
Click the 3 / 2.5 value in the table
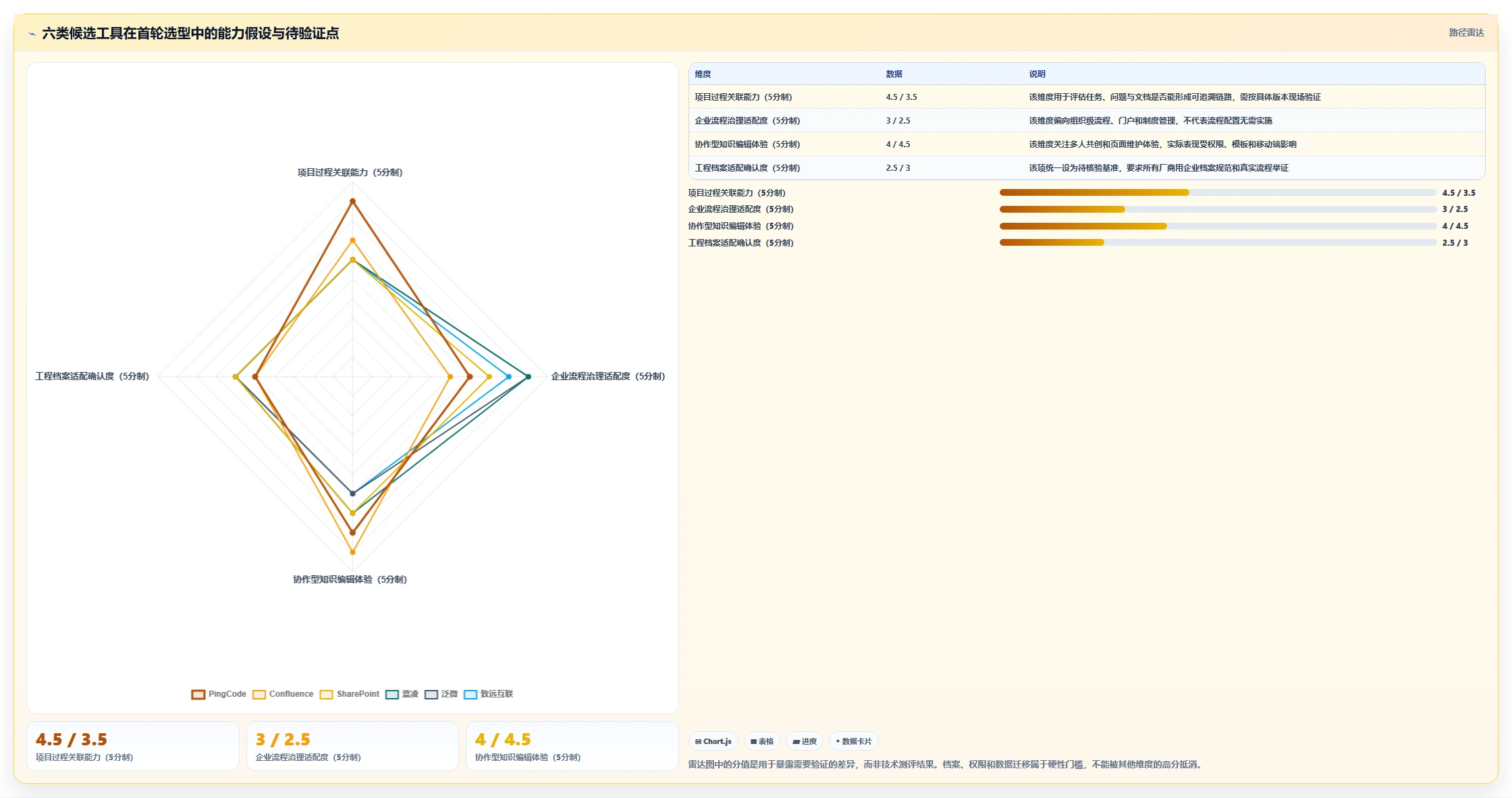(898, 121)
